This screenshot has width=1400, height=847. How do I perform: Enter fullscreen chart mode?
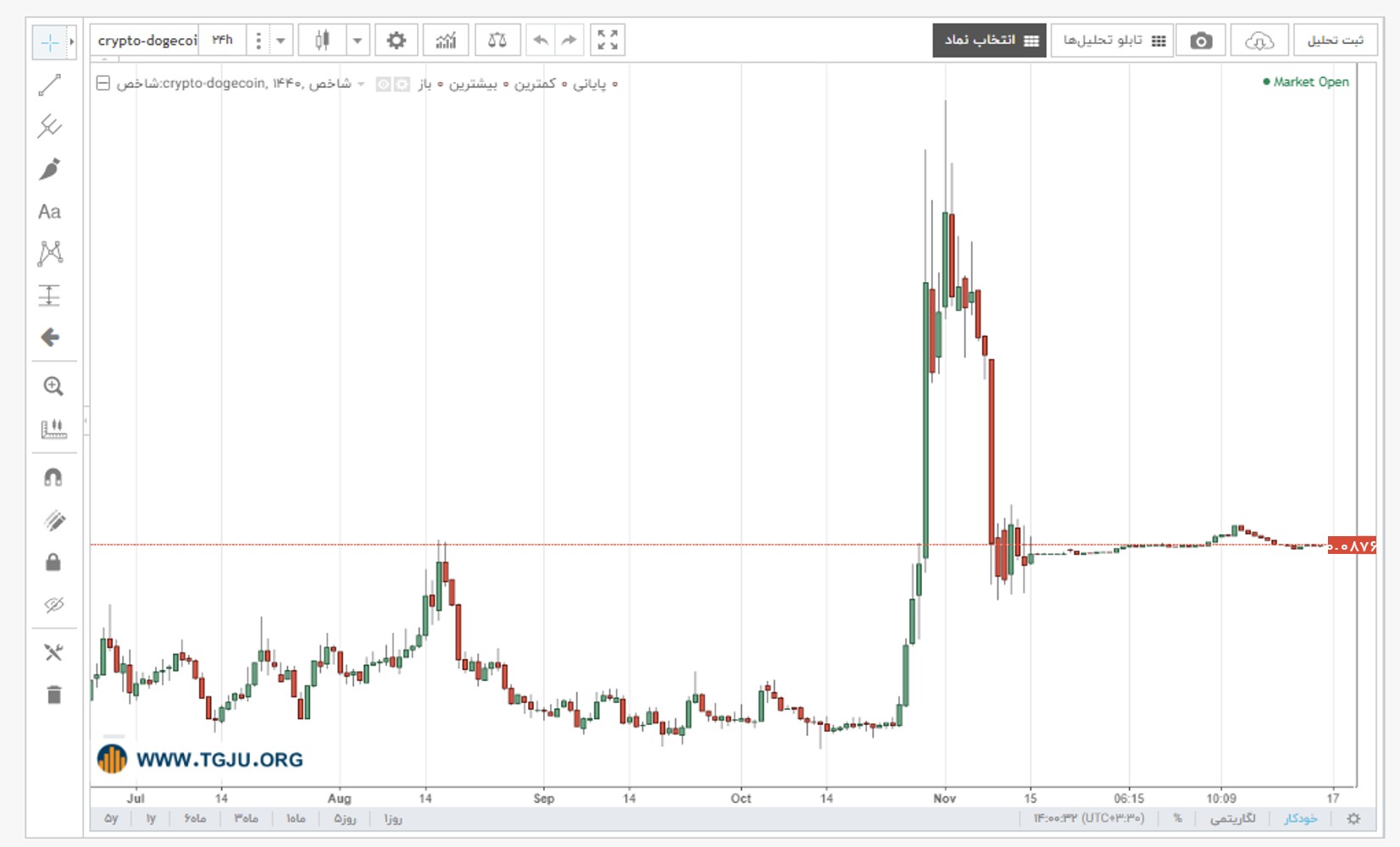click(x=608, y=40)
